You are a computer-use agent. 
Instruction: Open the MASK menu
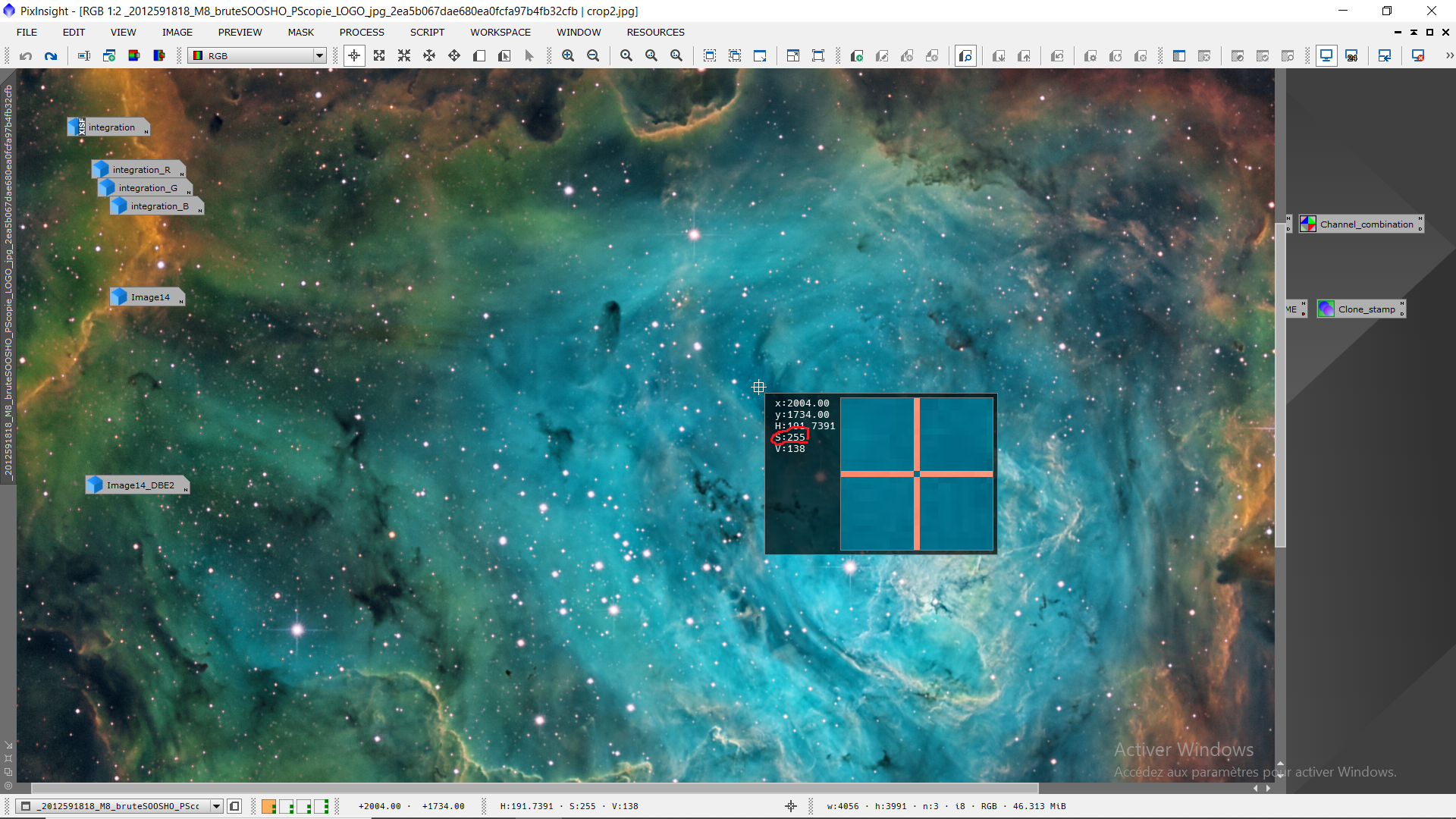pos(300,32)
